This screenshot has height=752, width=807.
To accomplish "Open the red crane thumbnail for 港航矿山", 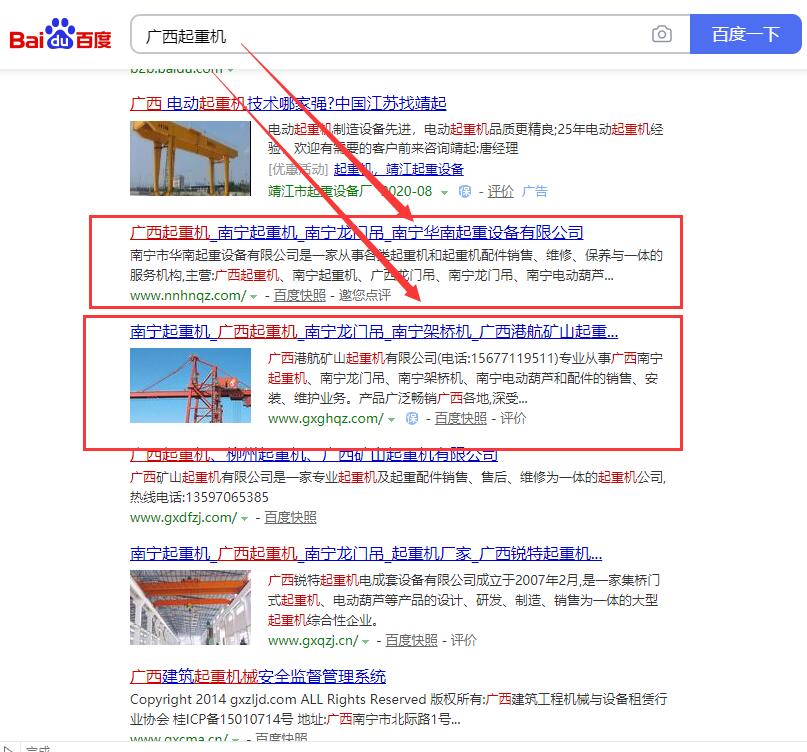I will [x=190, y=386].
